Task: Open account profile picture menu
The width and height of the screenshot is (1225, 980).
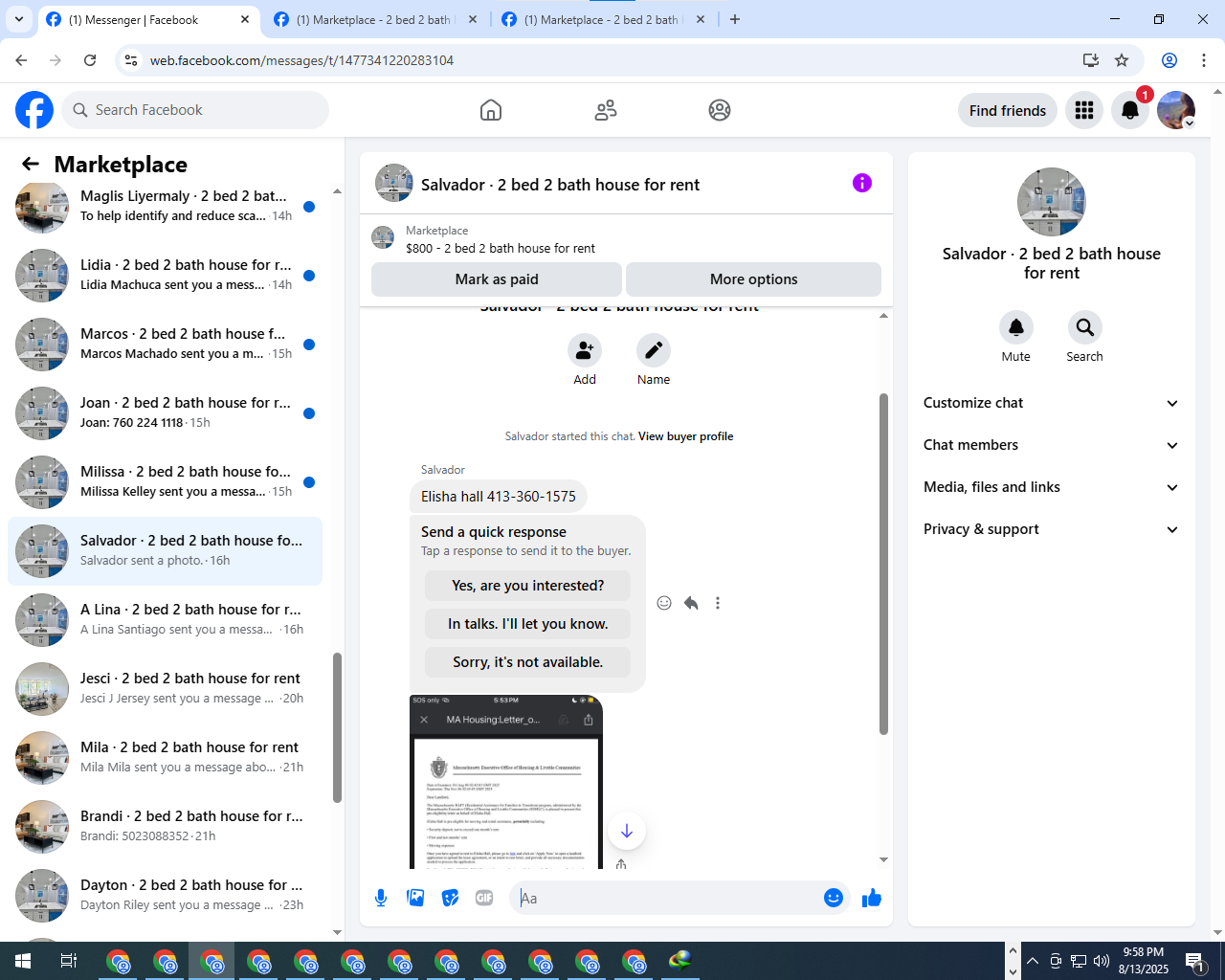Action: (x=1176, y=110)
